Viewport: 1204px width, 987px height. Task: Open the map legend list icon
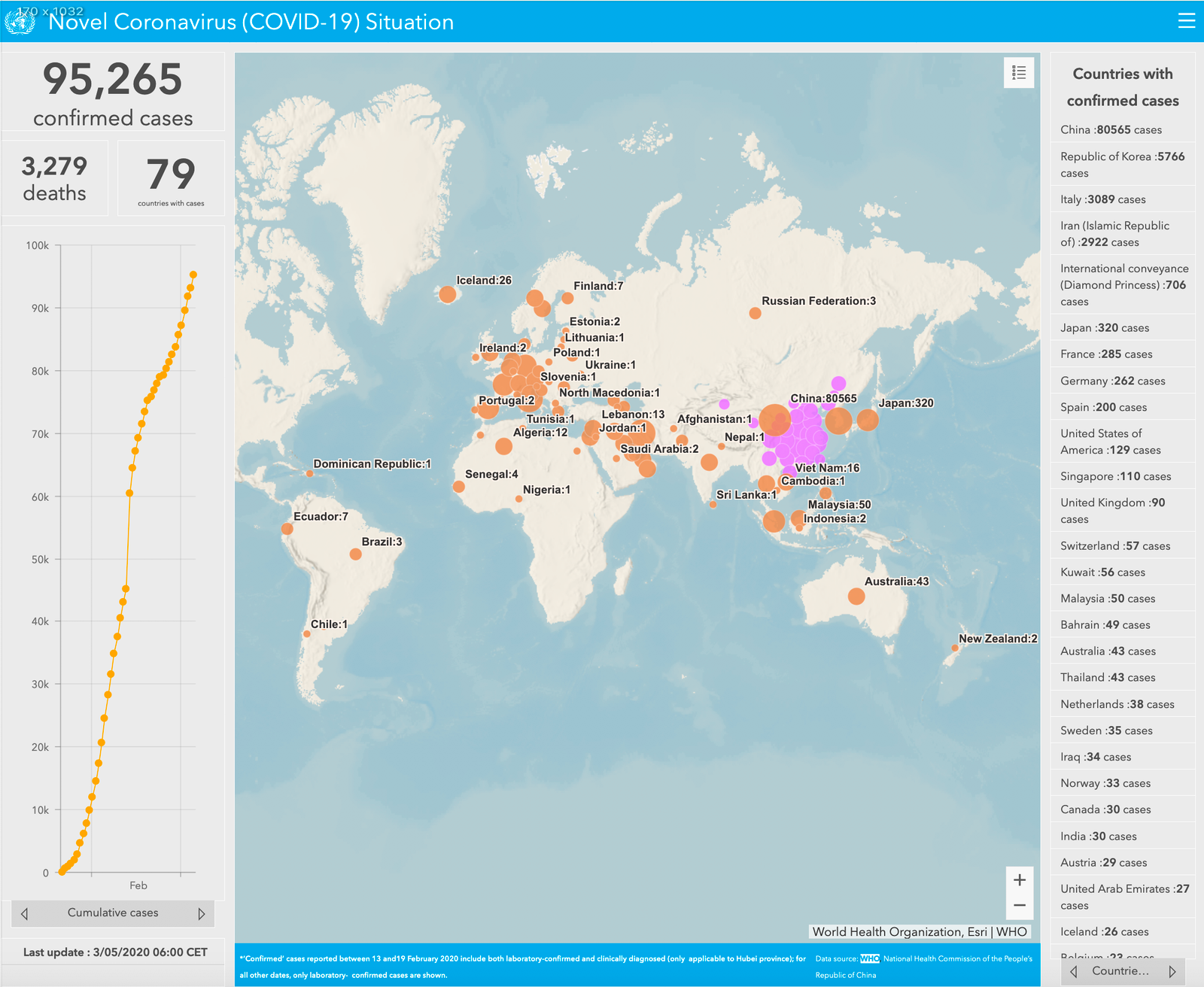1019,73
